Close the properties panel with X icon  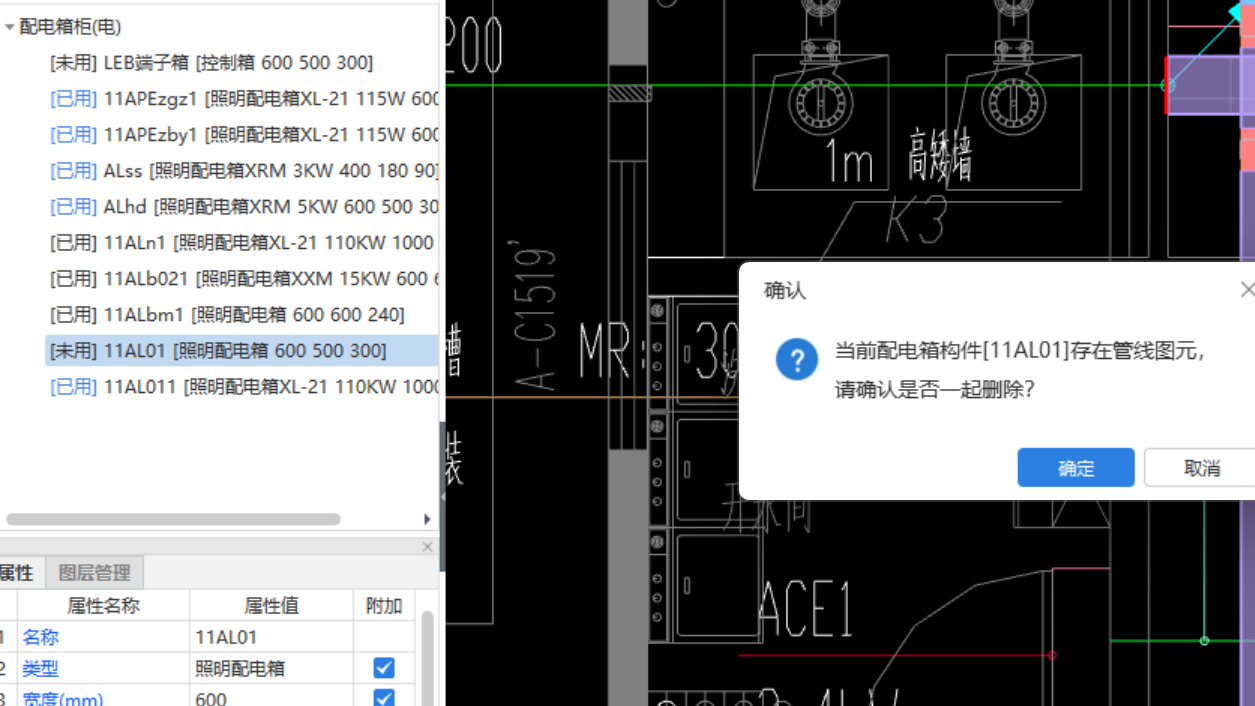[x=428, y=547]
